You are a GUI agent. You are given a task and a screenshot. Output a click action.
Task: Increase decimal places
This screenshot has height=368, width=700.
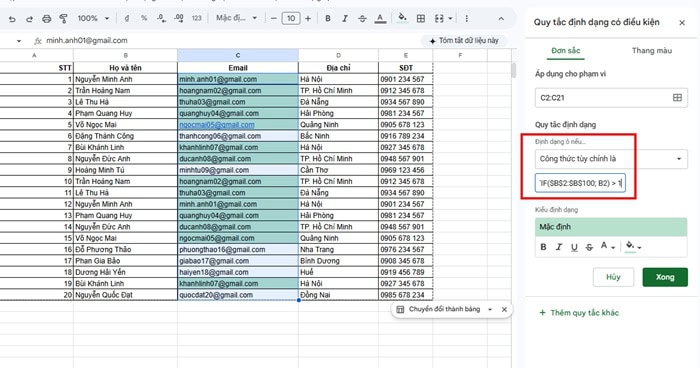click(x=179, y=18)
